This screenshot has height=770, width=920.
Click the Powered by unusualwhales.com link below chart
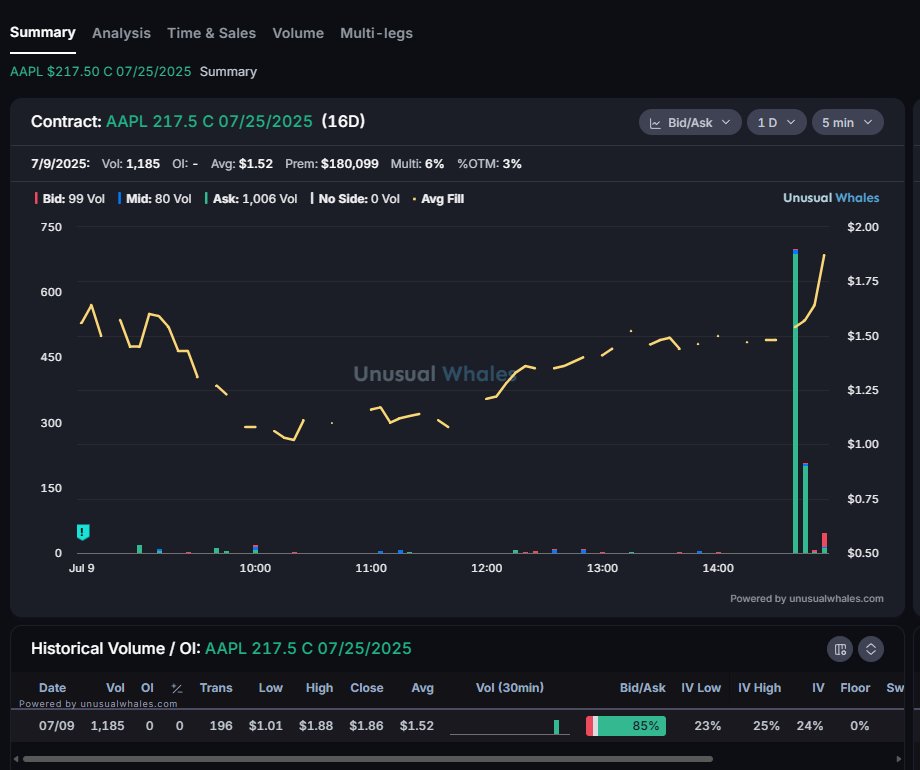pos(807,599)
